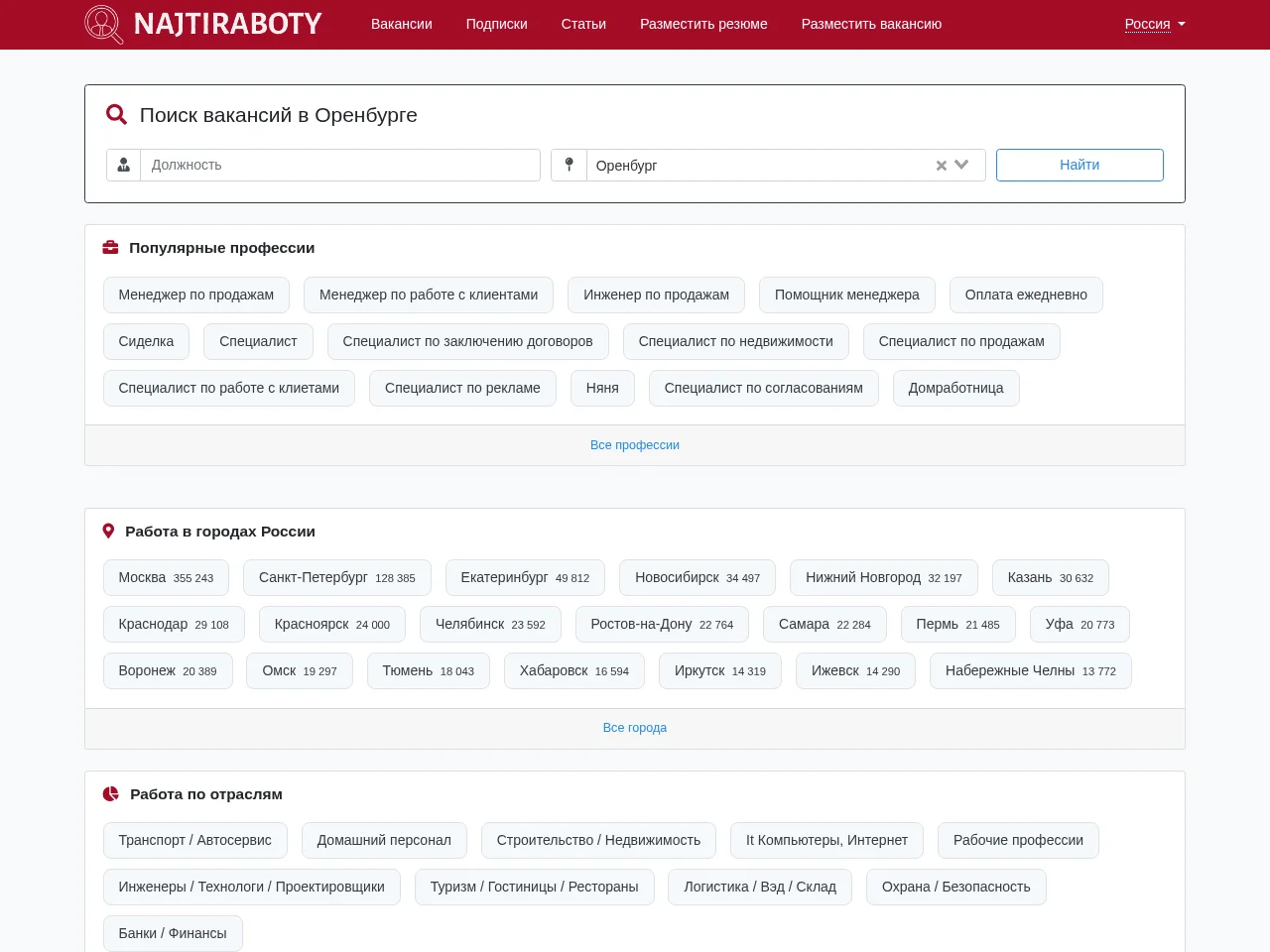Open Логистика / Вэд / Склад industry
Viewport: 1270px width, 952px height.
click(x=760, y=887)
